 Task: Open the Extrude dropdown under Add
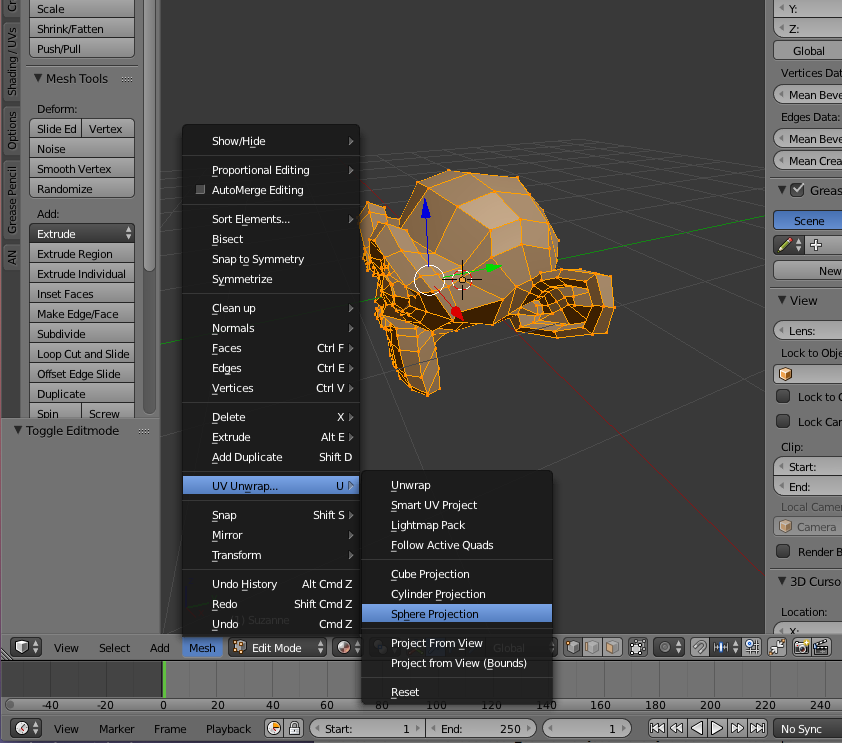(x=82, y=234)
